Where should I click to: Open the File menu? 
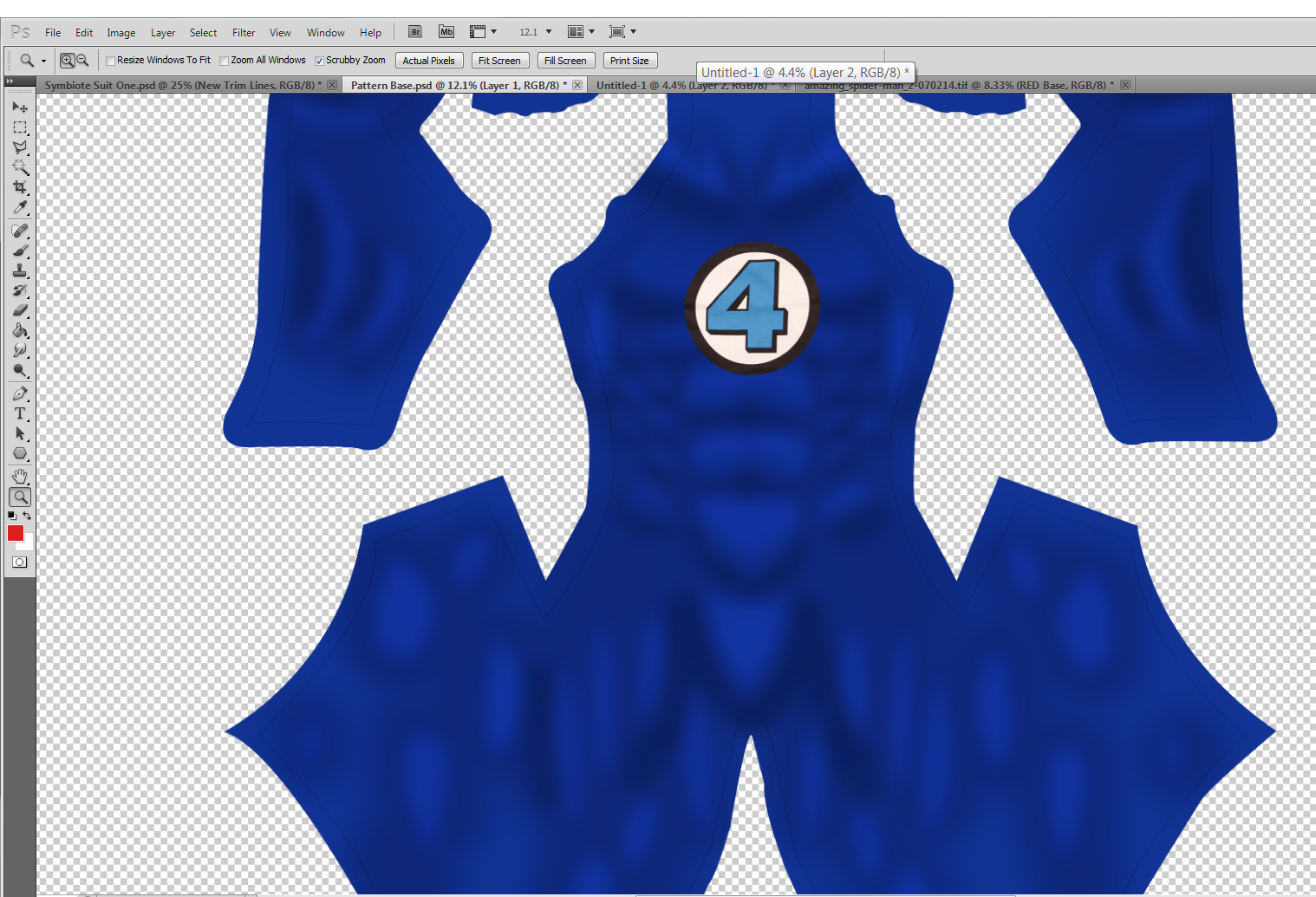53,33
